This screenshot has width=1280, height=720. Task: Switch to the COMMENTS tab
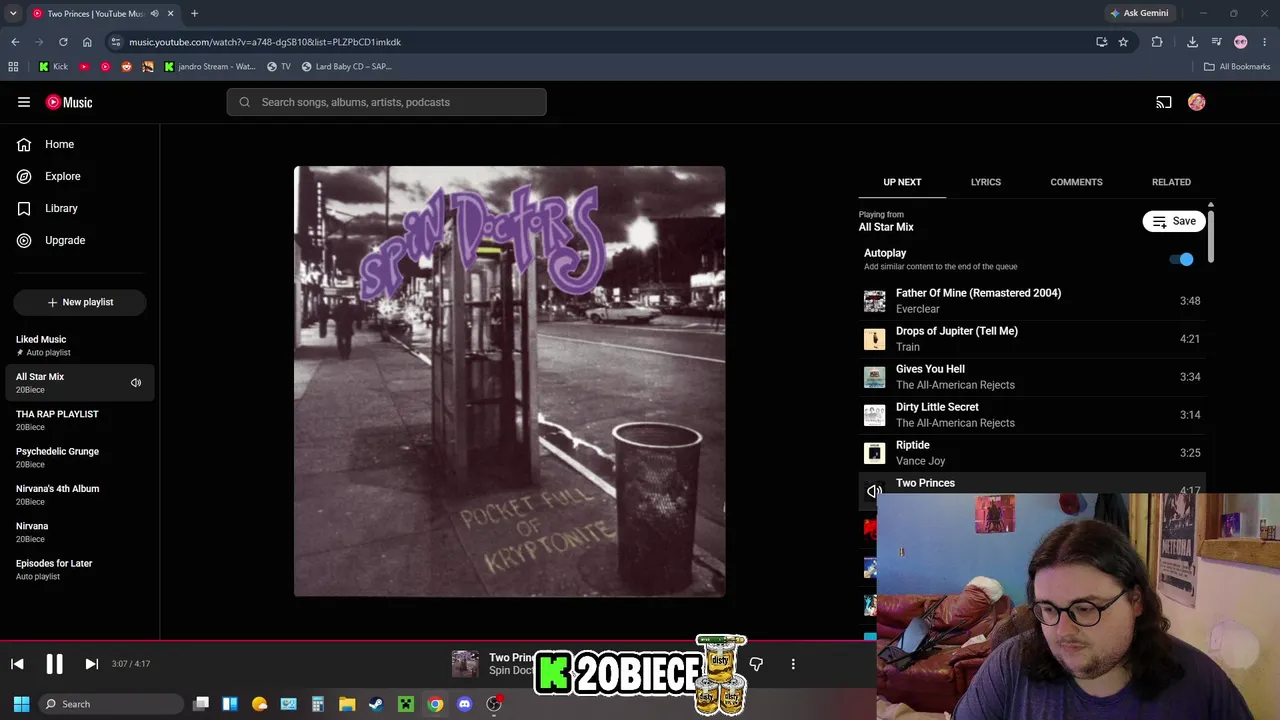point(1076,182)
